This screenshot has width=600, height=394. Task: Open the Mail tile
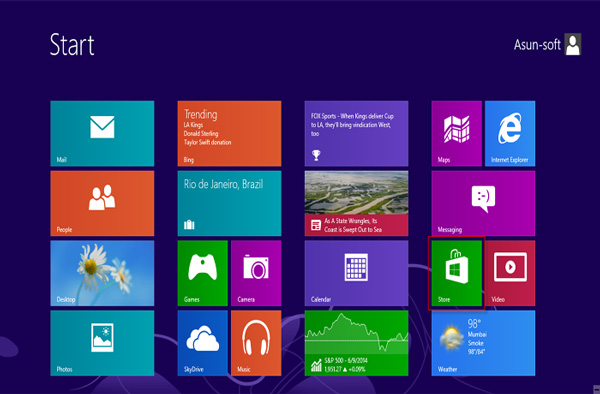[102, 134]
